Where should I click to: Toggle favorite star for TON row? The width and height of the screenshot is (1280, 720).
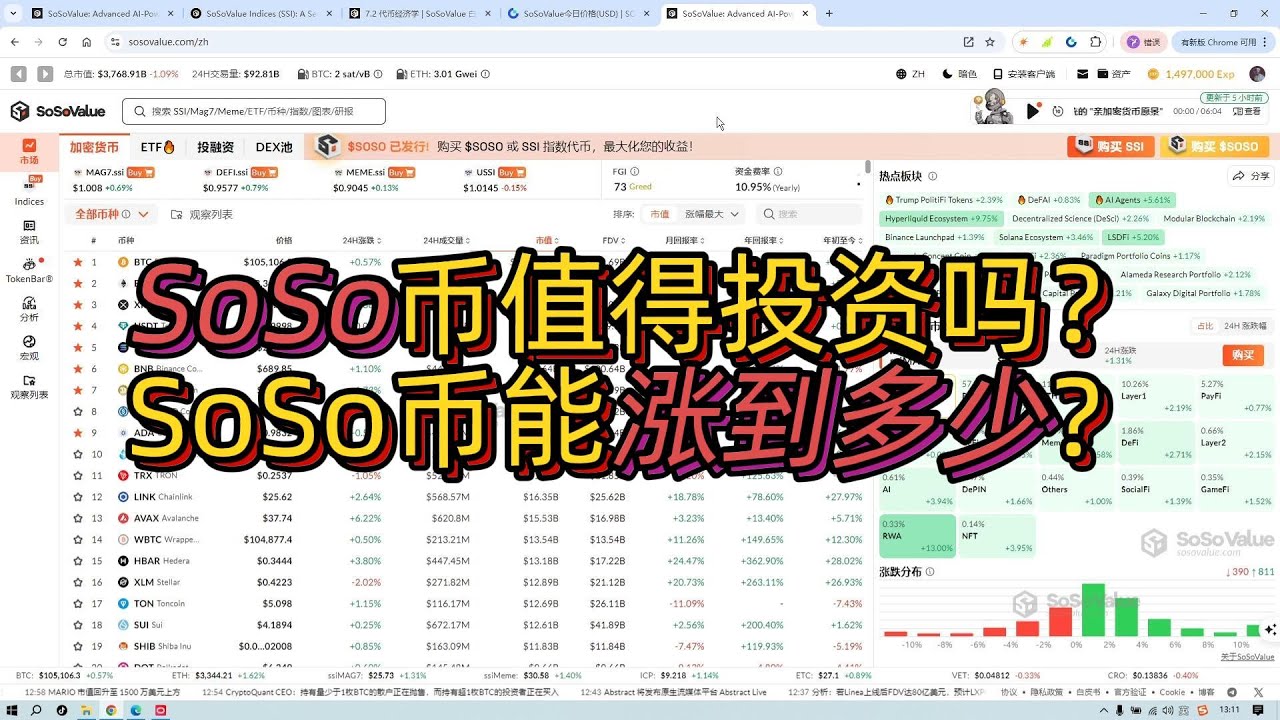point(78,604)
